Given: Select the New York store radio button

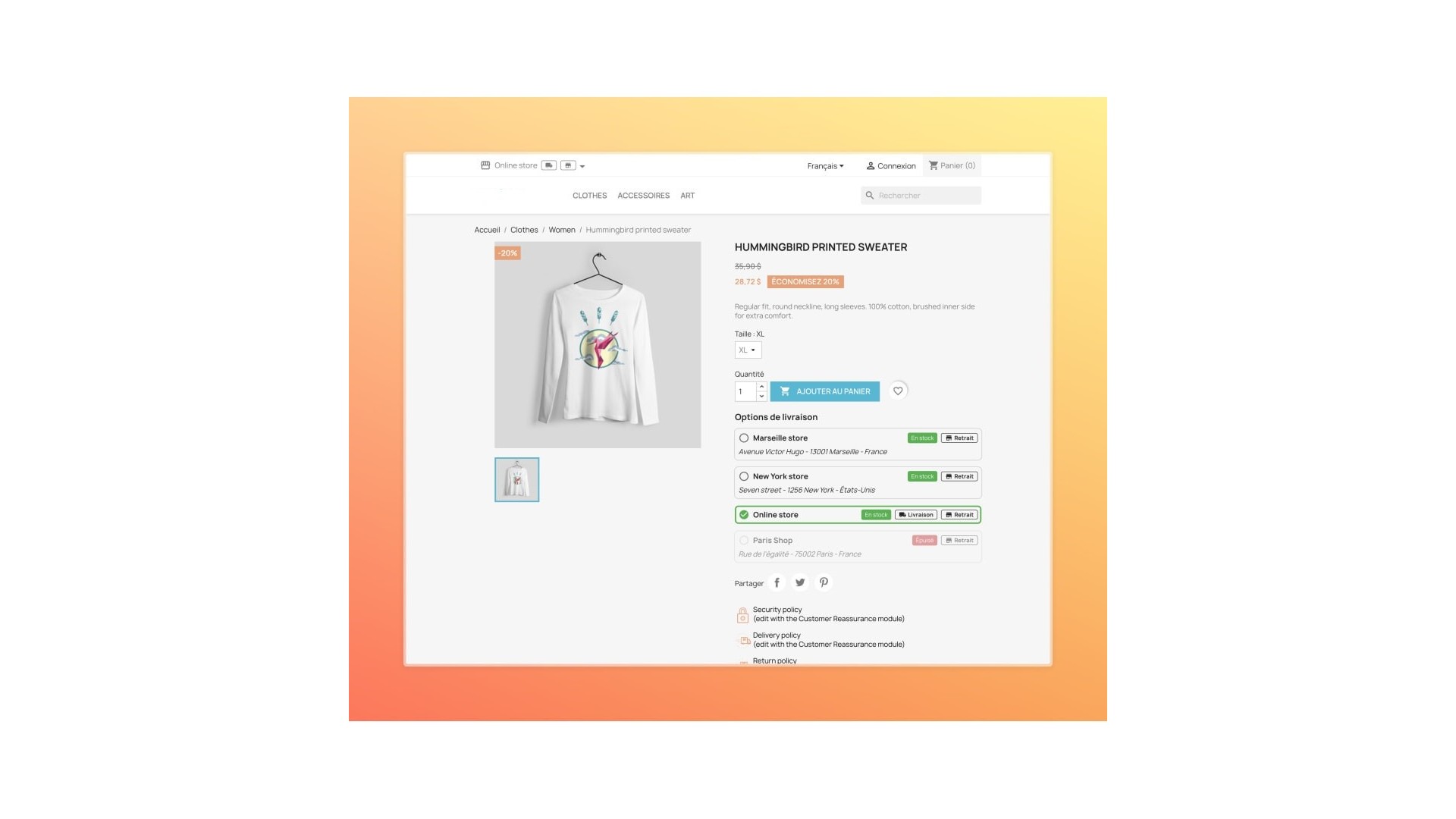Looking at the screenshot, I should [x=744, y=477].
